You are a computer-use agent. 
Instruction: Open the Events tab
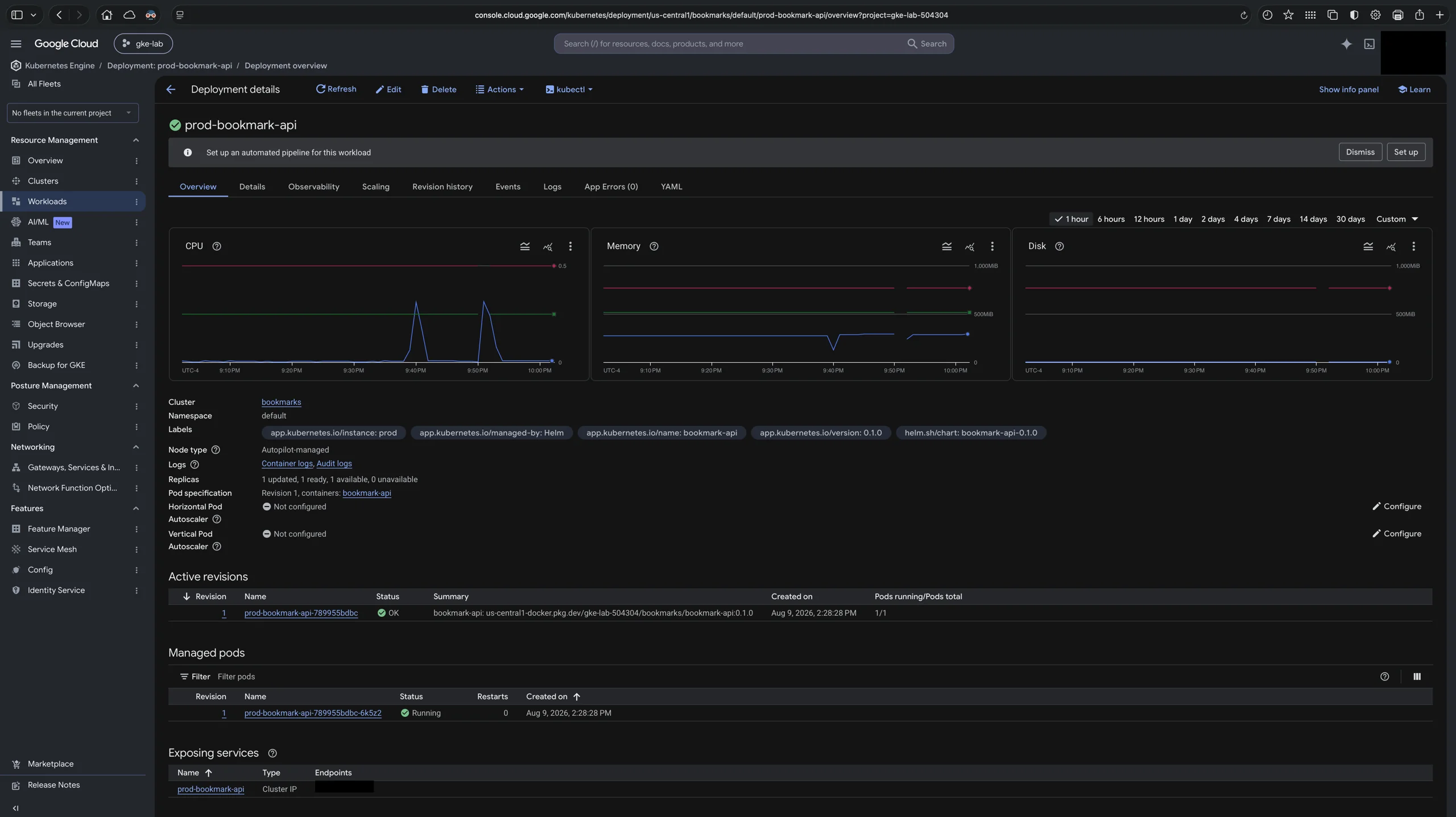click(x=507, y=187)
